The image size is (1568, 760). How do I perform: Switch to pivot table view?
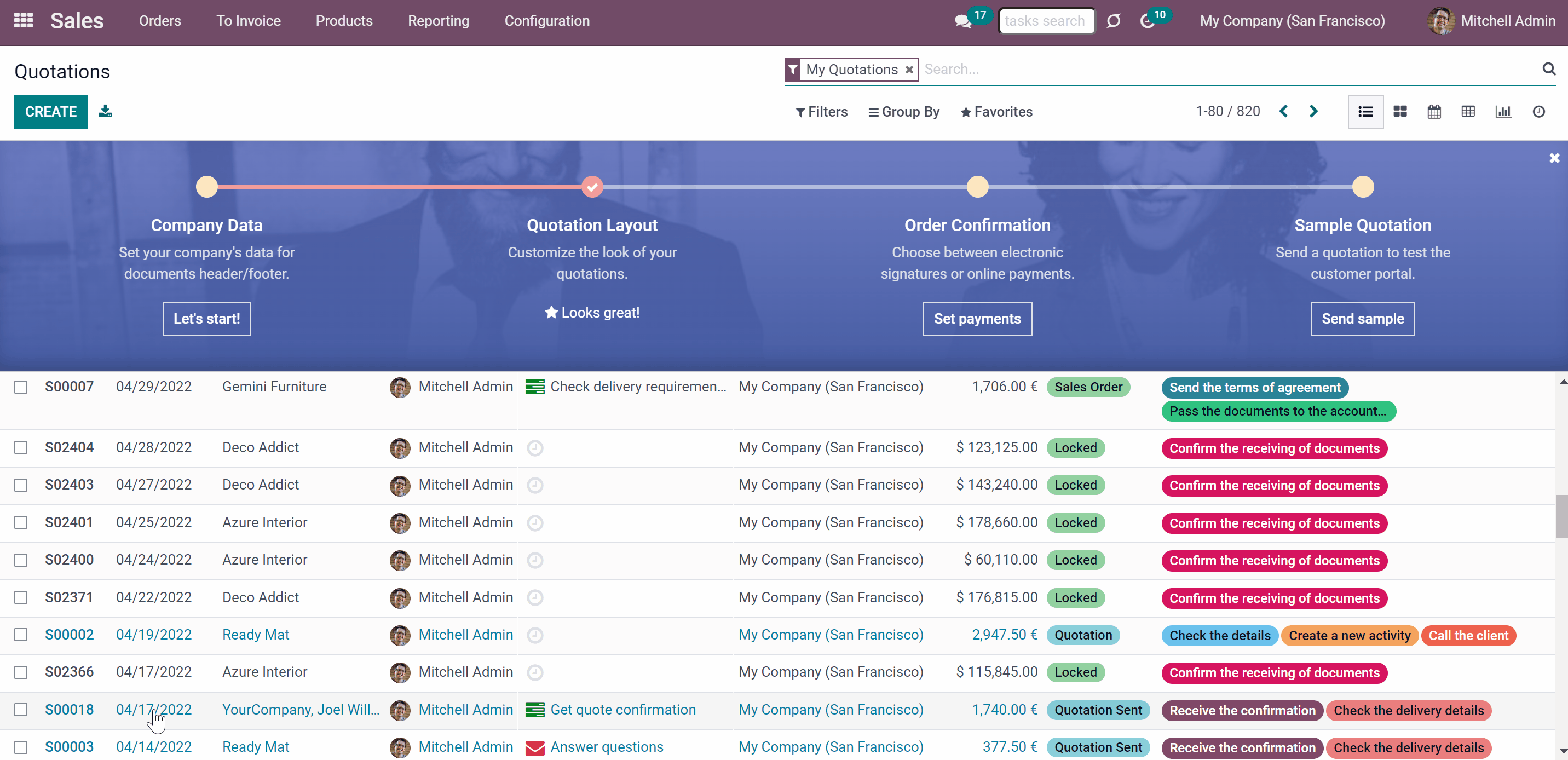click(1468, 112)
